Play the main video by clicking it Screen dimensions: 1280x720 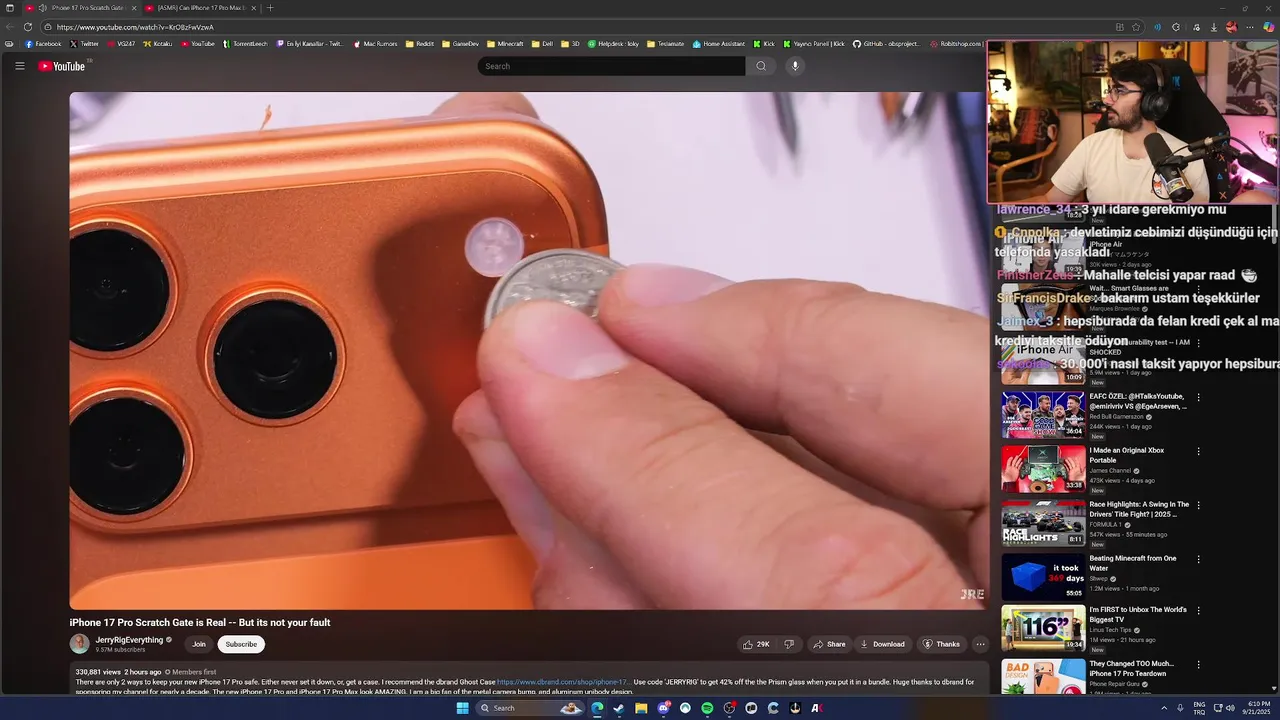coord(527,350)
